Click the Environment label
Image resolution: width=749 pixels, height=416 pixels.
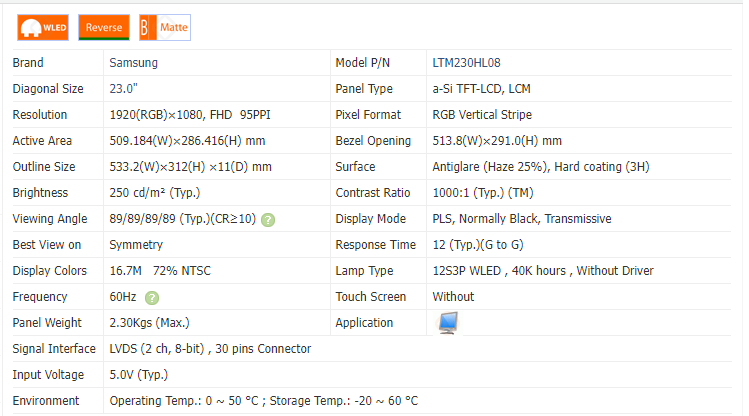coord(46,401)
